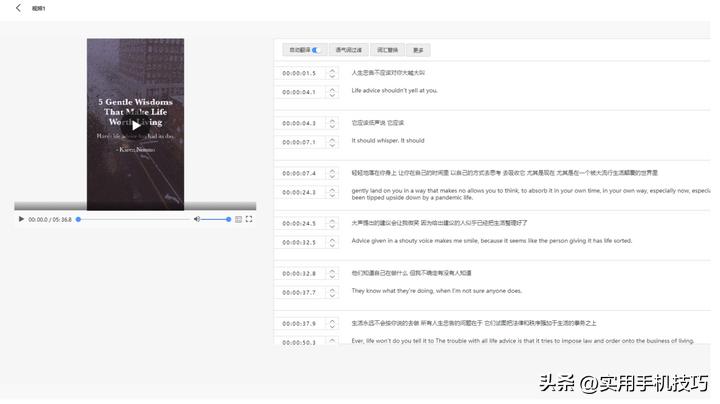Screen dimensions: 720x404
Task: Click the subtitle "They know what they're doing"
Action: coord(437,291)
